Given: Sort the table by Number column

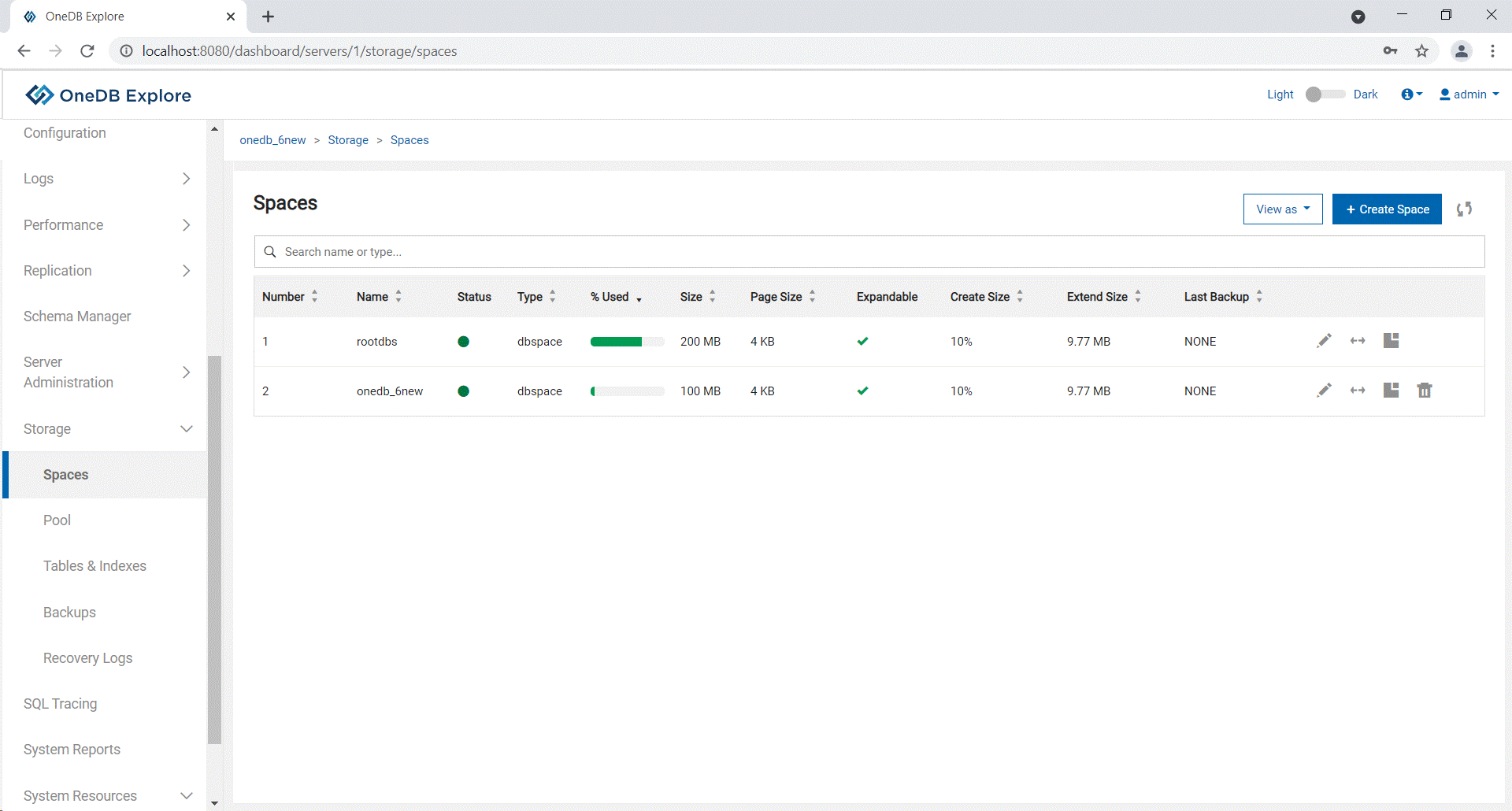Looking at the screenshot, I should pos(289,297).
